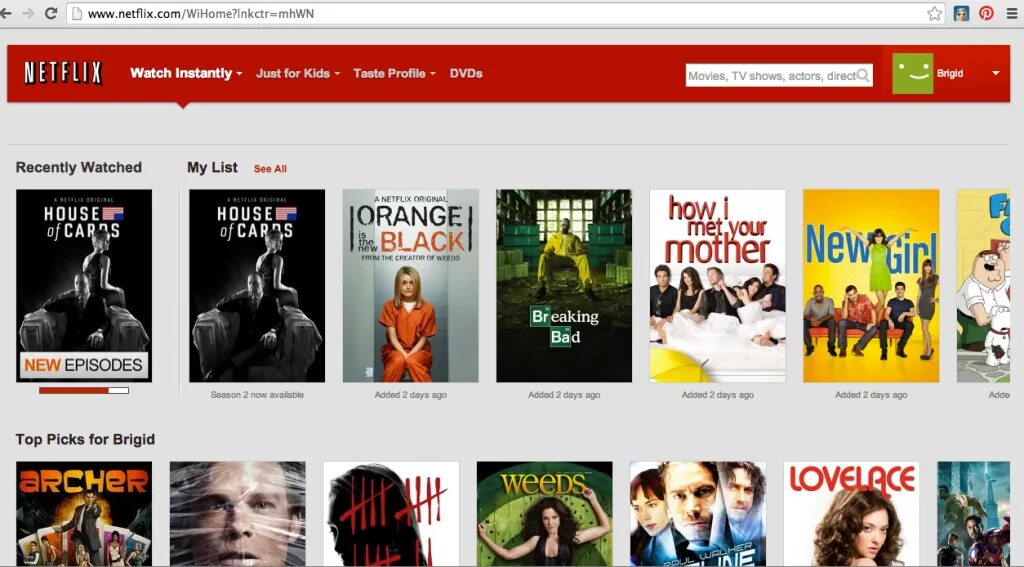Click the Brigid profile name
Image resolution: width=1024 pixels, height=567 pixels.
[950, 73]
